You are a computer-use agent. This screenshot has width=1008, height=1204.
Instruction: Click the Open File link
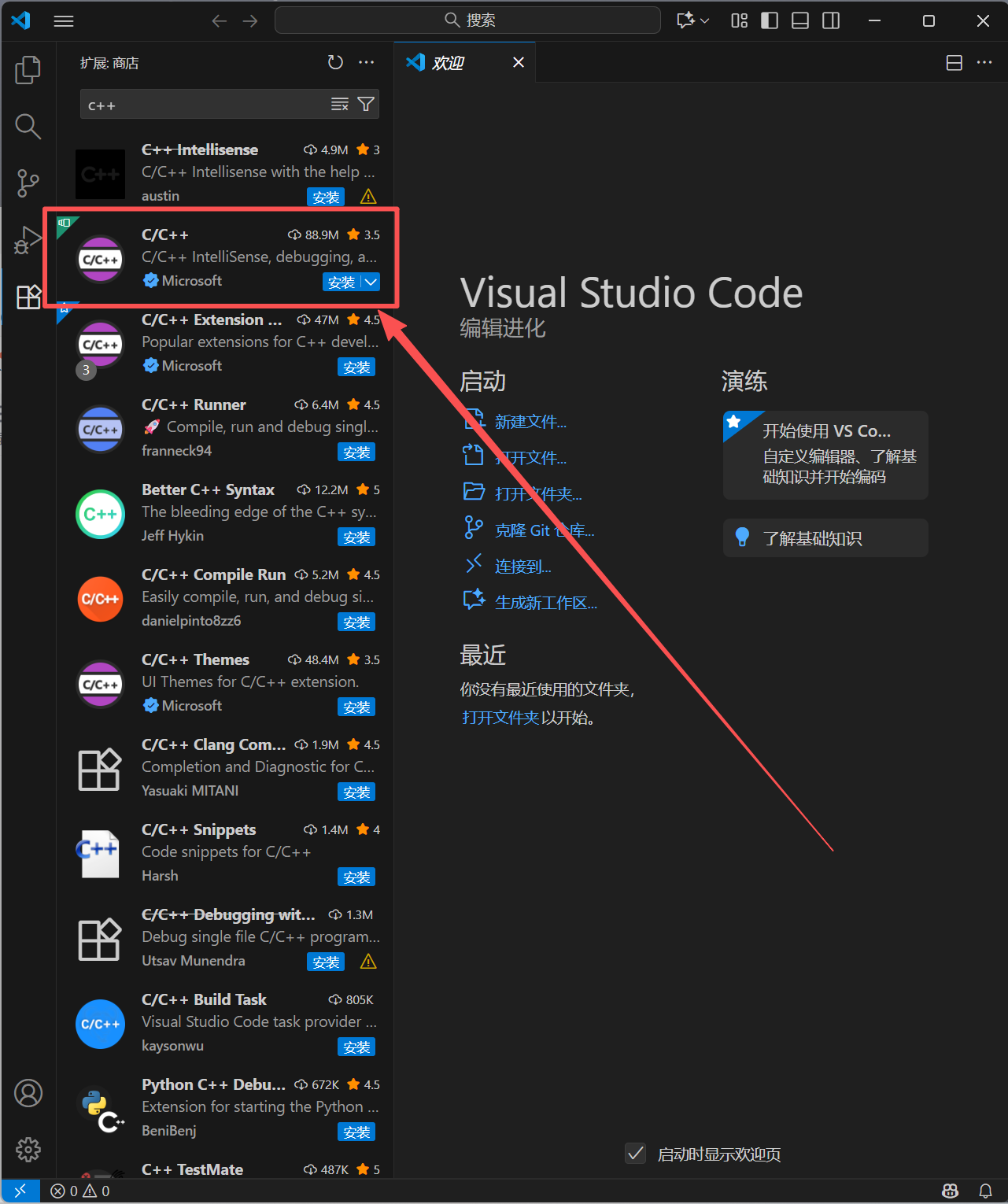pyautogui.click(x=530, y=458)
